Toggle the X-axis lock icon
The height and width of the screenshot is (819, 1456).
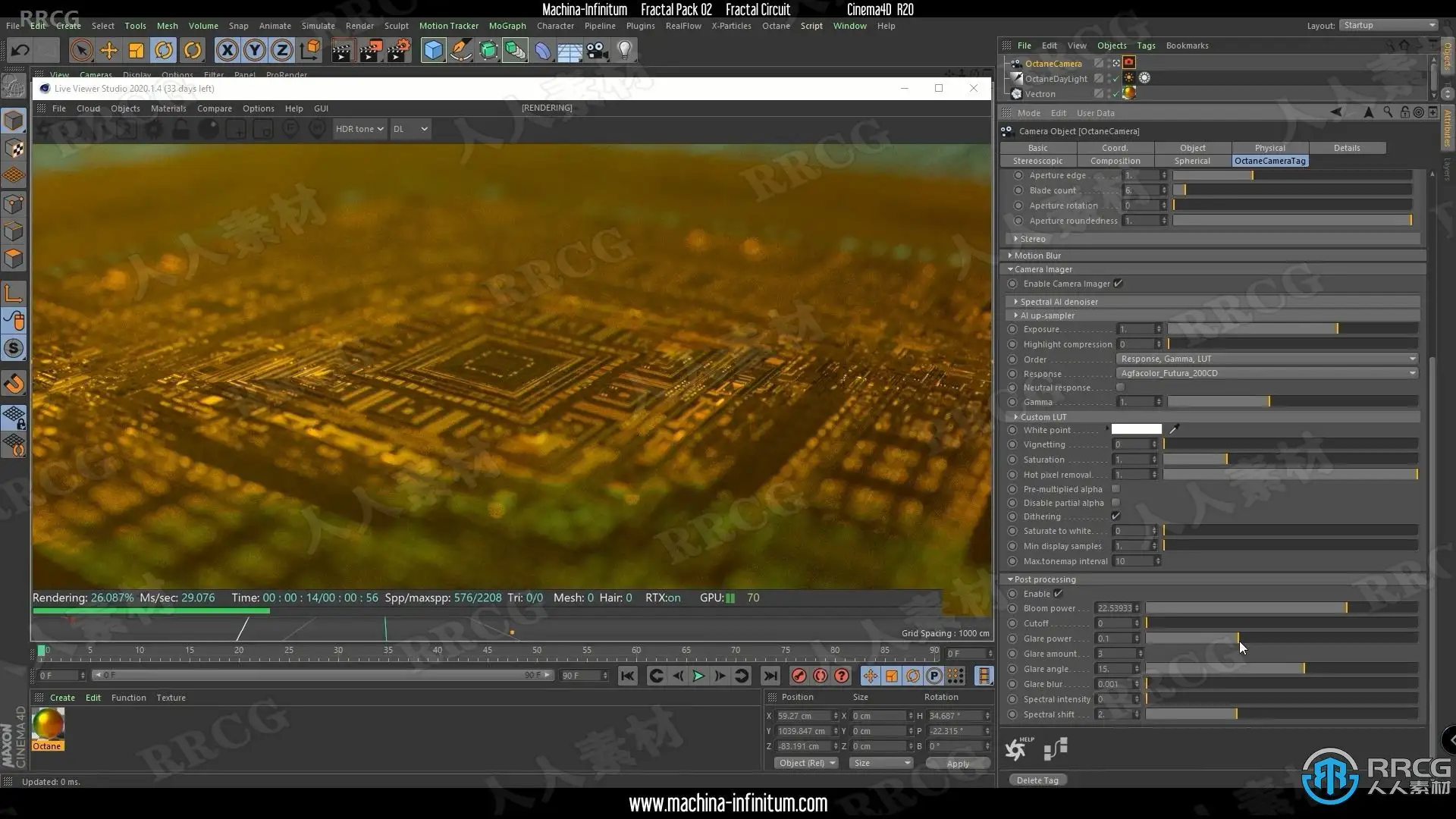coord(226,51)
